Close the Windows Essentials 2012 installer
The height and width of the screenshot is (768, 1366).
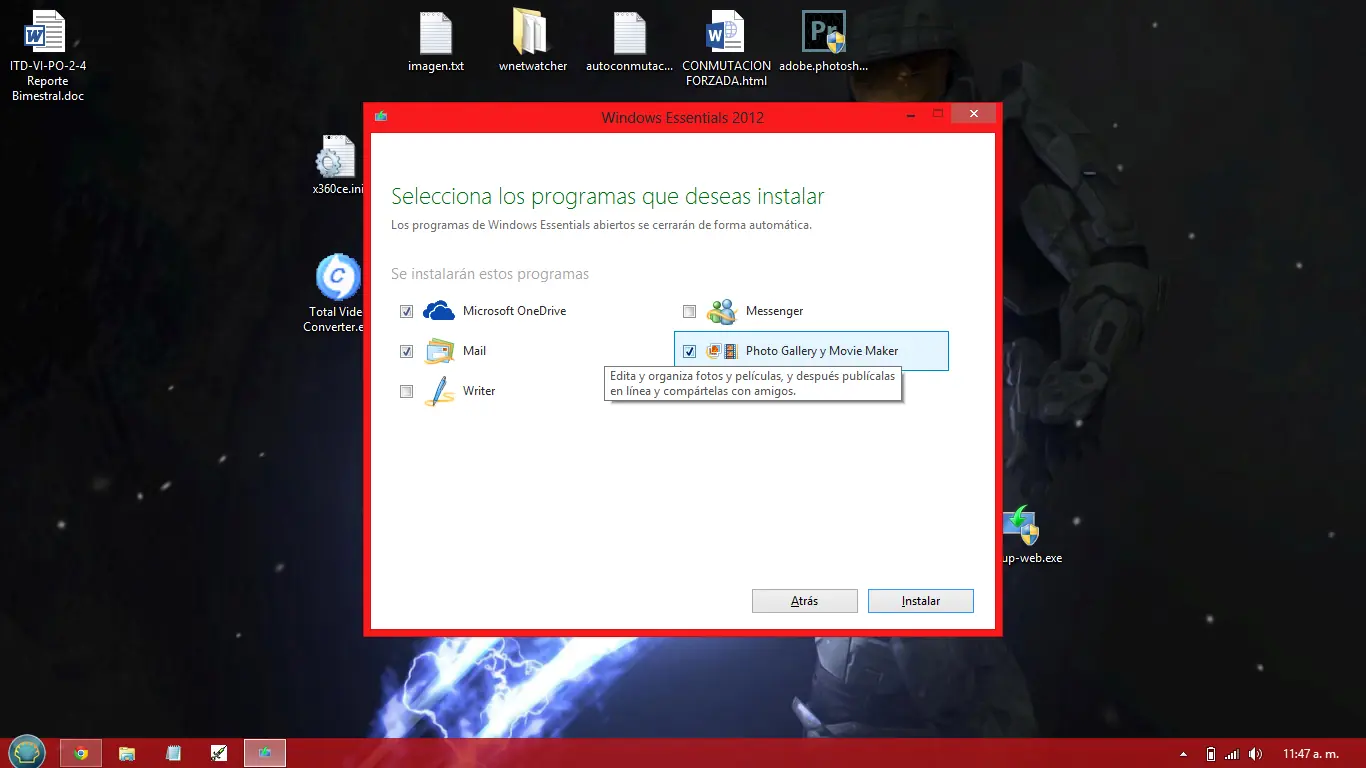tap(973, 113)
